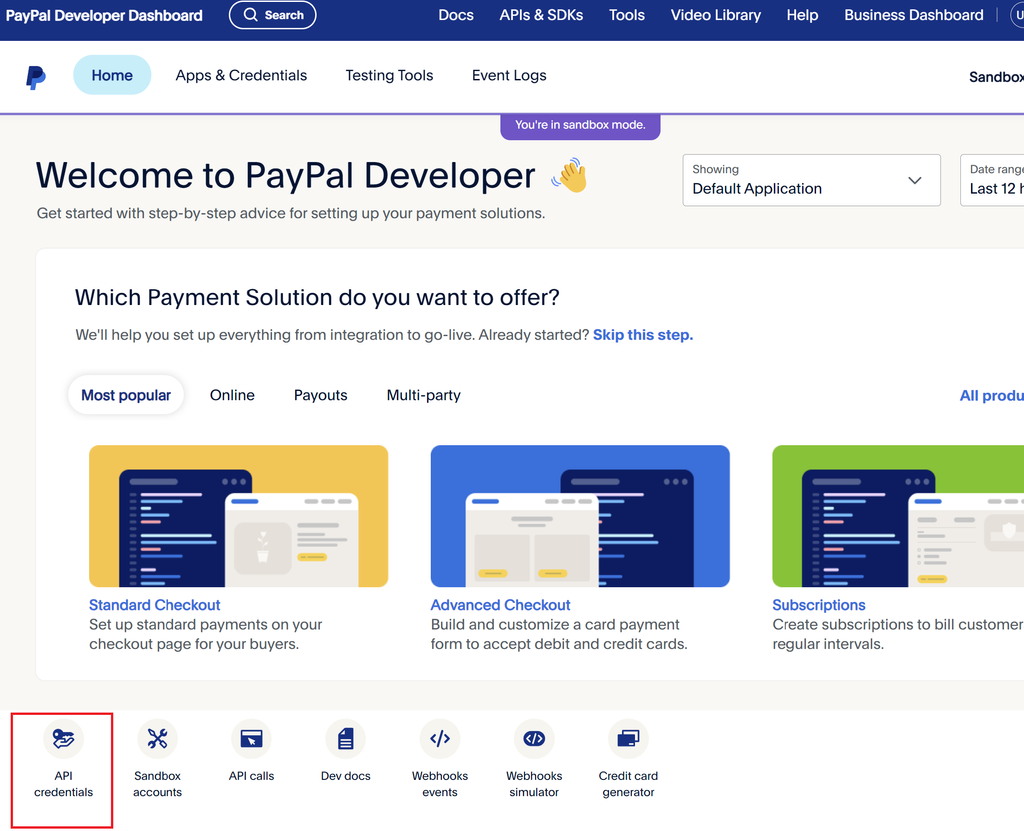Click the Standard Checkout yellow thumbnail
This screenshot has height=831, width=1024.
click(238, 516)
